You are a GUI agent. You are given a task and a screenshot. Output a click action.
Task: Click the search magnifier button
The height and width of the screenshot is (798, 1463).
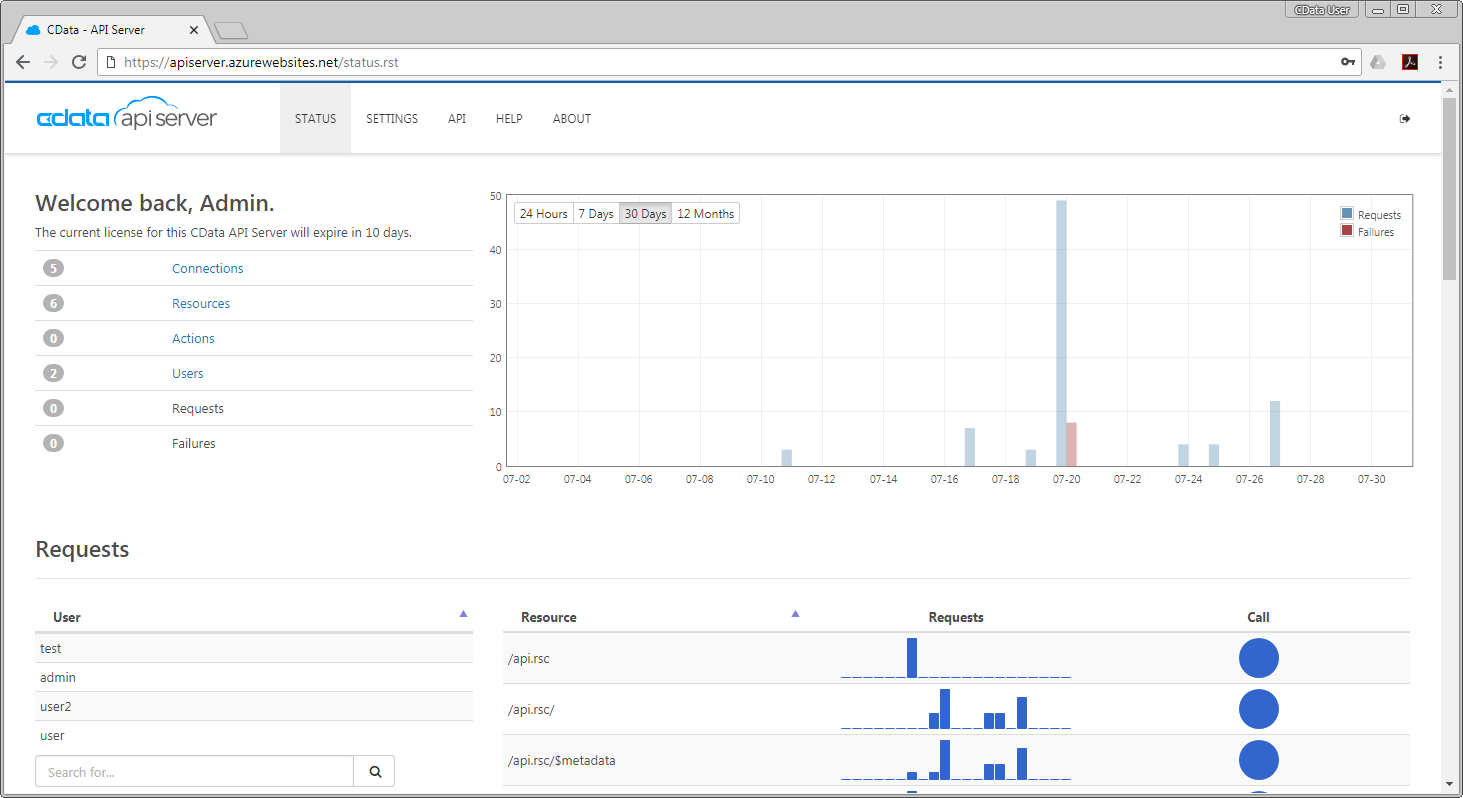tap(375, 772)
